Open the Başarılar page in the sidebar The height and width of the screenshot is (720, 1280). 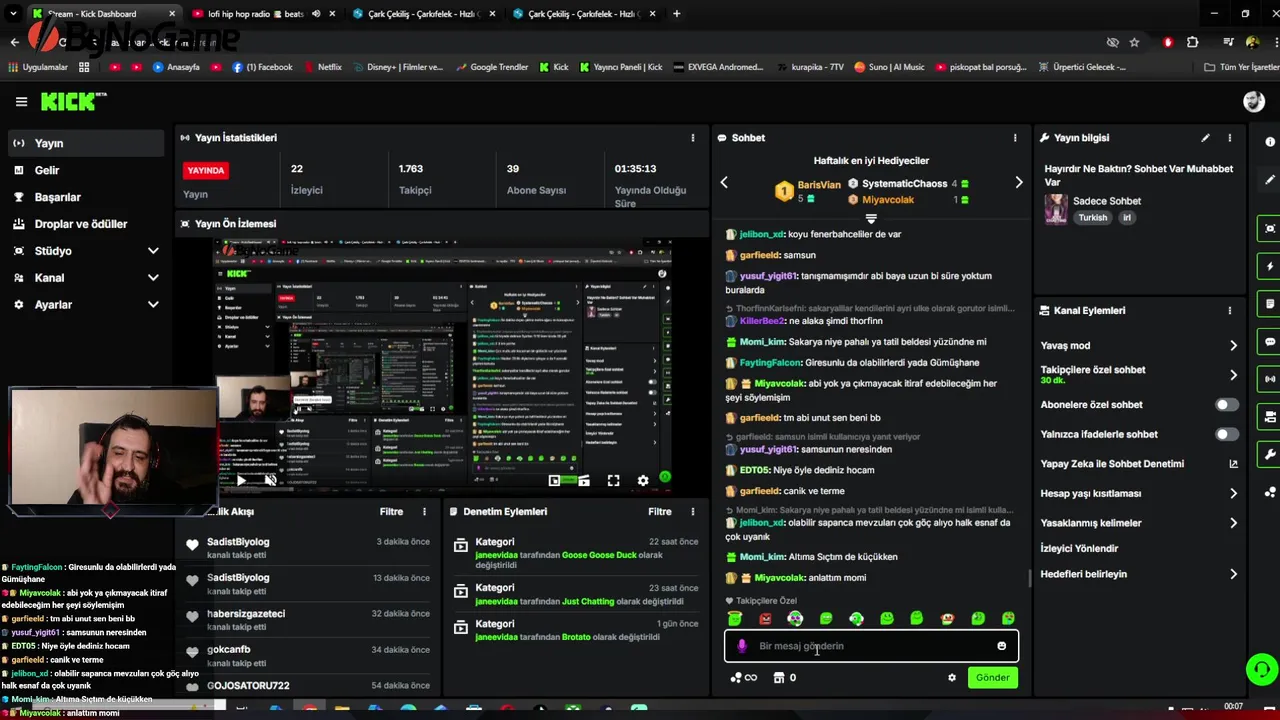click(x=86, y=197)
